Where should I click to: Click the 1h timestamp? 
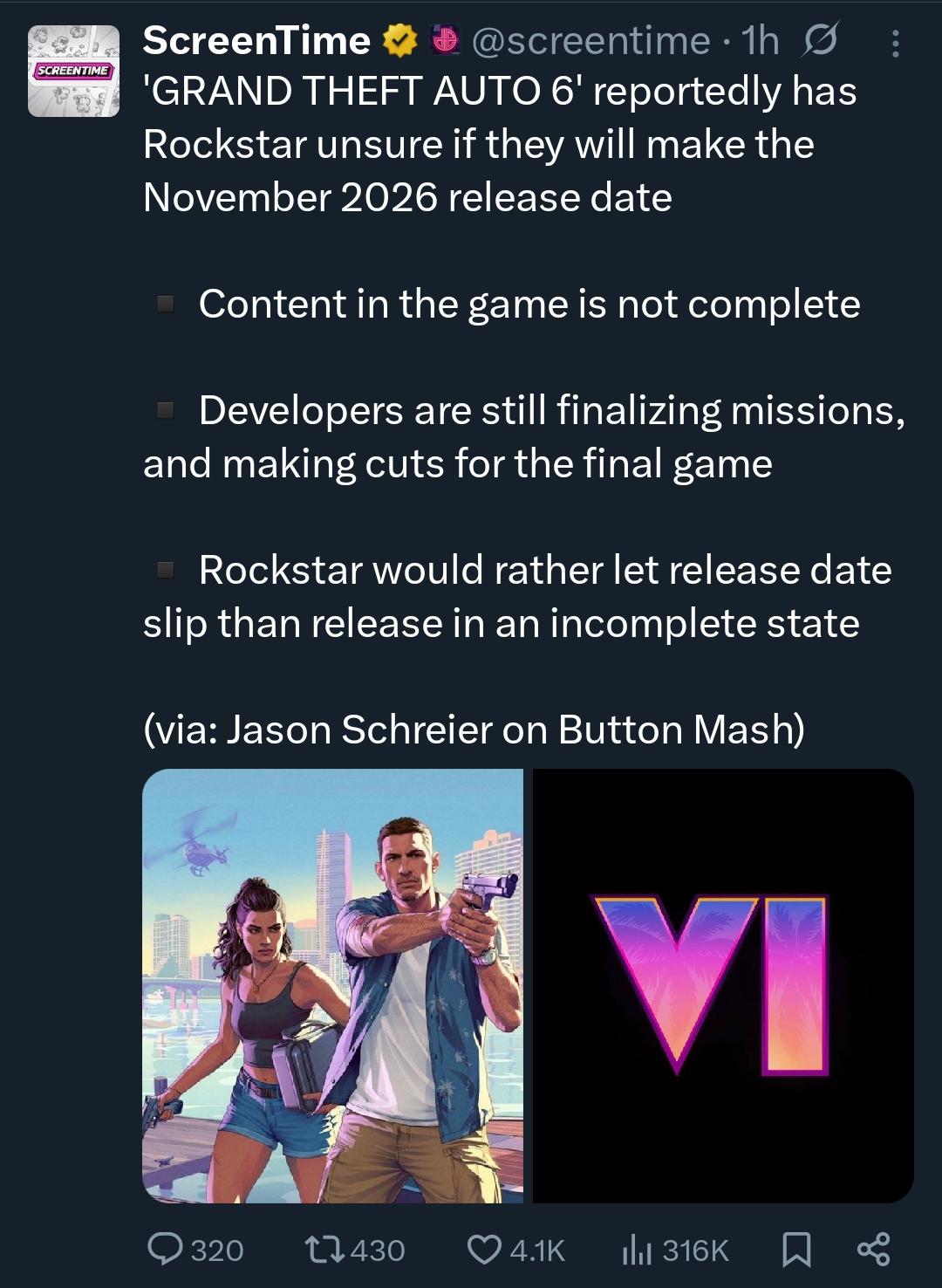pos(759,41)
